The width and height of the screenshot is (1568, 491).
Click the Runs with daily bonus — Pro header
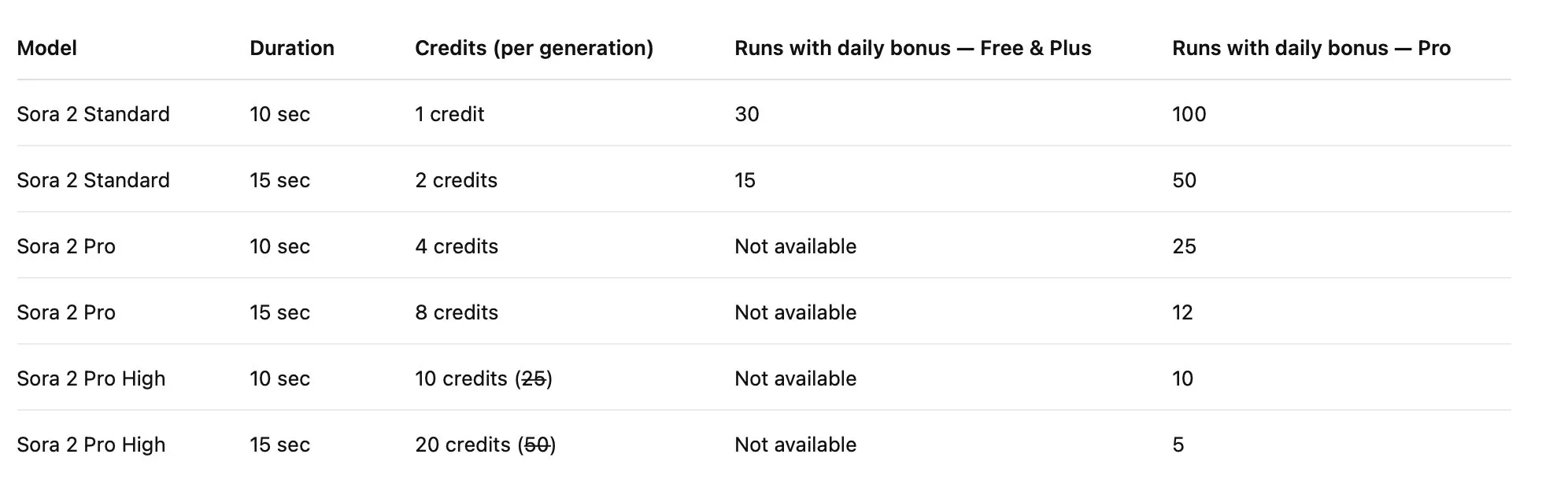point(1311,48)
